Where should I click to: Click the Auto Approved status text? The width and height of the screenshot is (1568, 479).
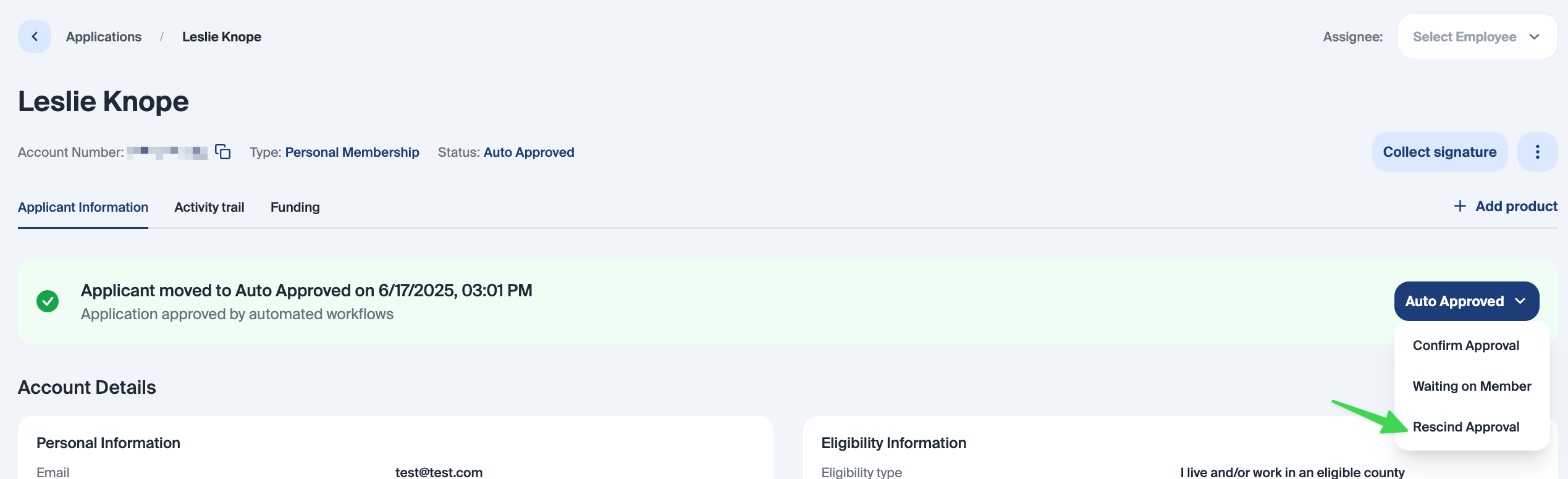[529, 152]
